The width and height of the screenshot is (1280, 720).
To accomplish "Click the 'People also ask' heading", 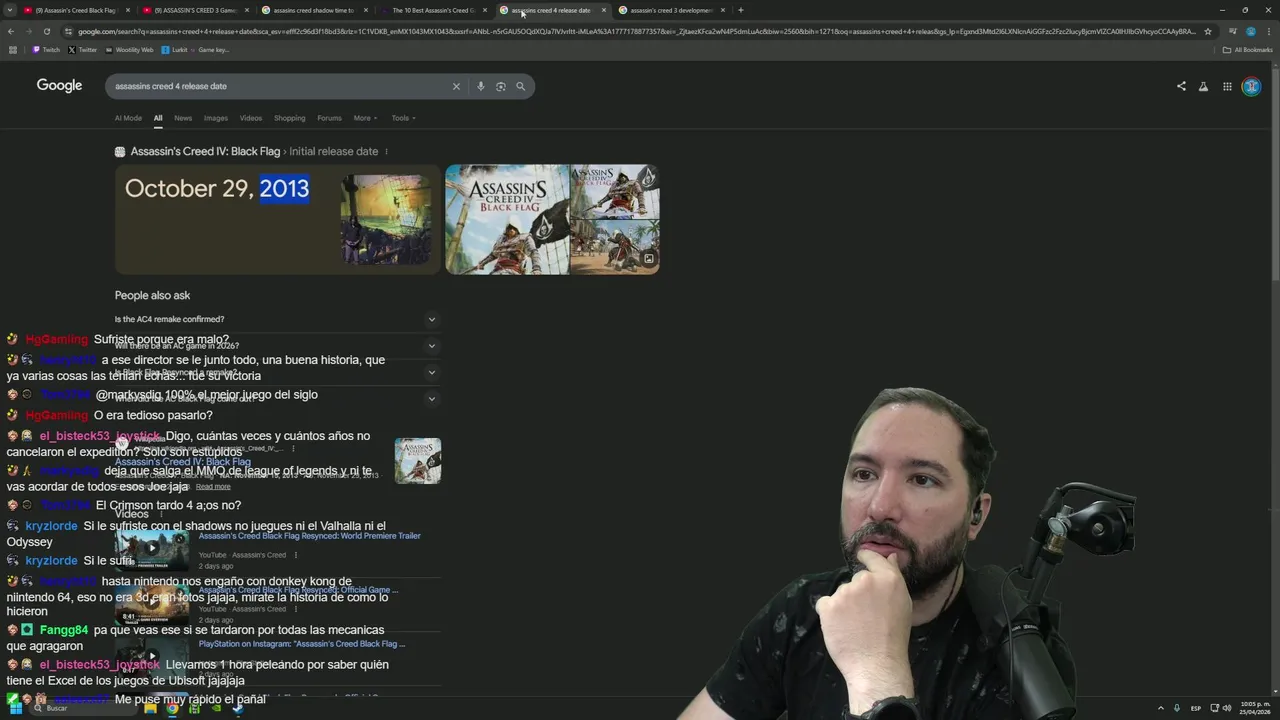I will [x=152, y=295].
